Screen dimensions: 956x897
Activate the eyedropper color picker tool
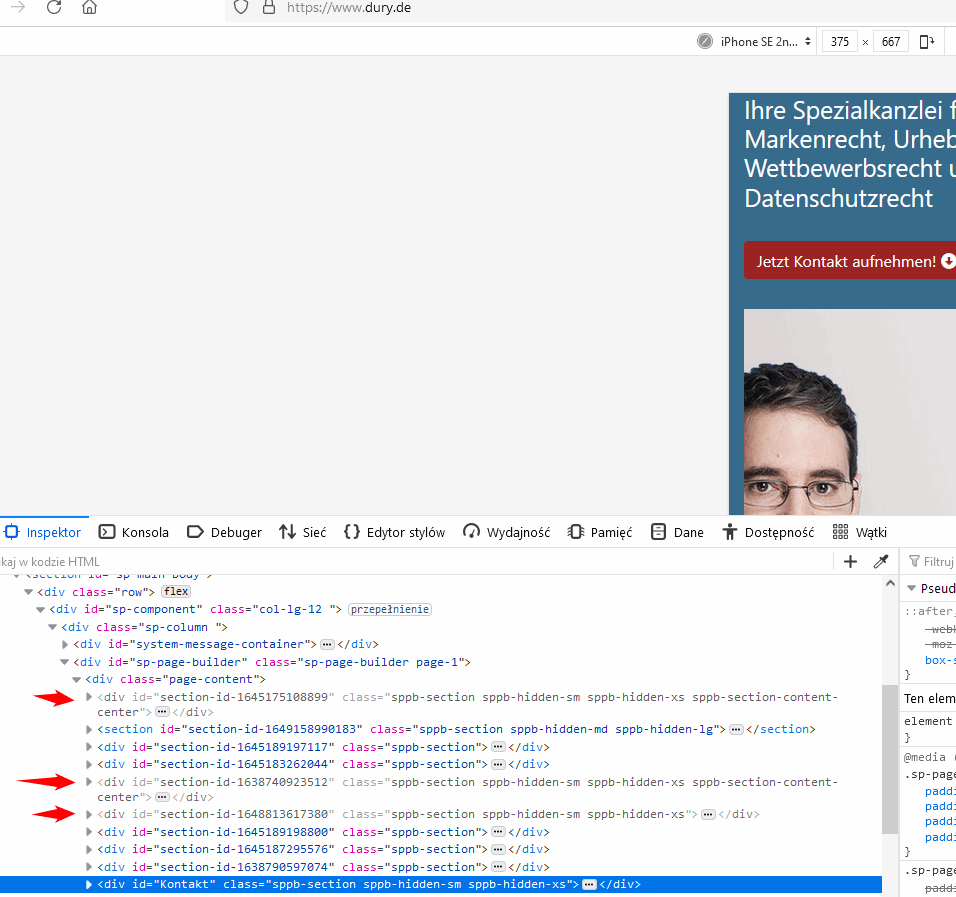tap(881, 562)
